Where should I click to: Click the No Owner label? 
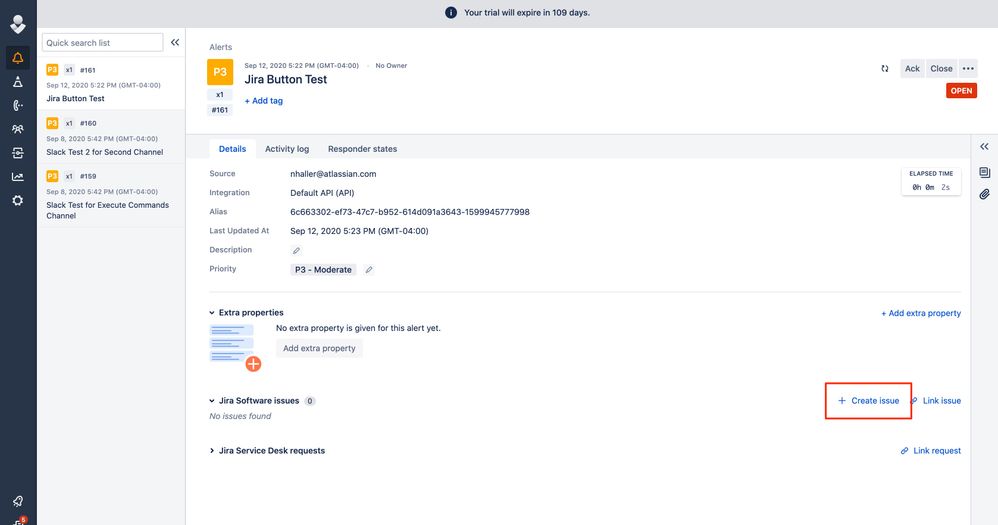[391, 66]
